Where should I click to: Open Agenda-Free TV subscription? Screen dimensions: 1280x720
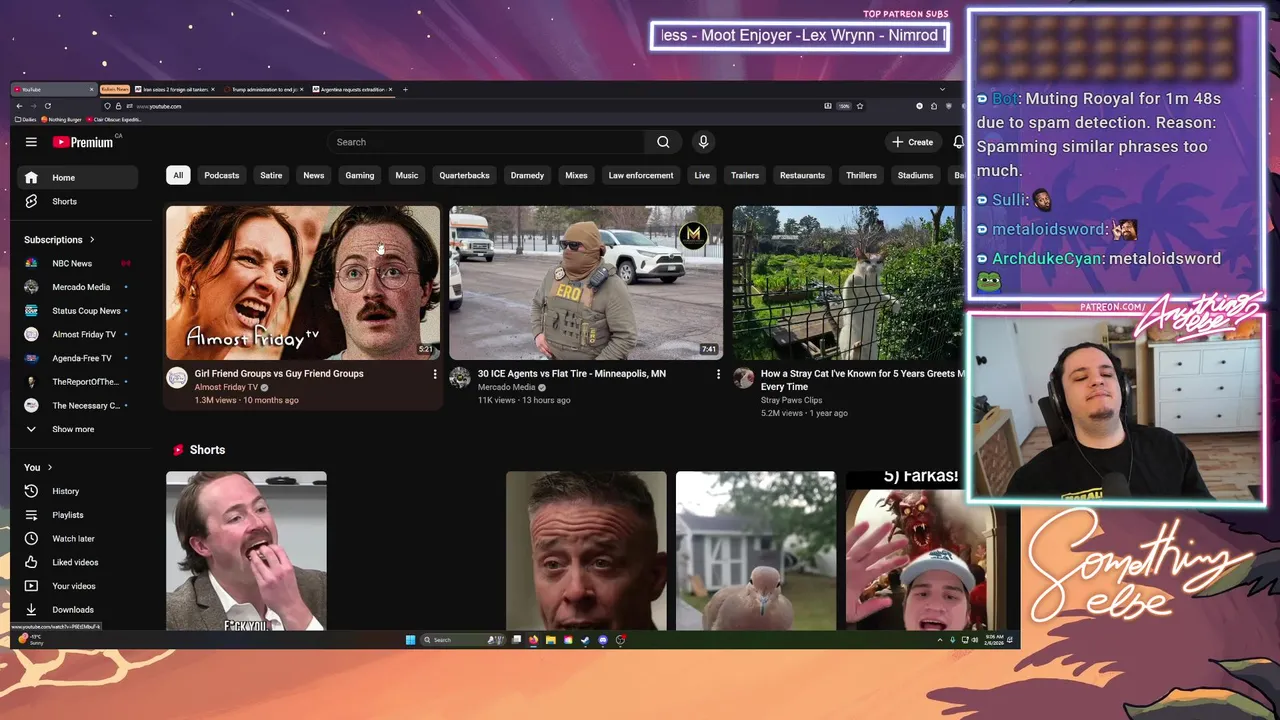click(x=77, y=358)
